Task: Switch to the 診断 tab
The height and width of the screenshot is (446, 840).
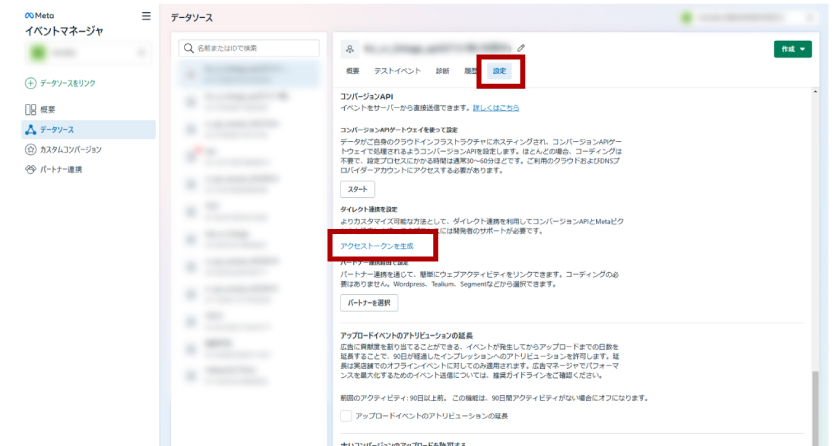Action: (442, 71)
